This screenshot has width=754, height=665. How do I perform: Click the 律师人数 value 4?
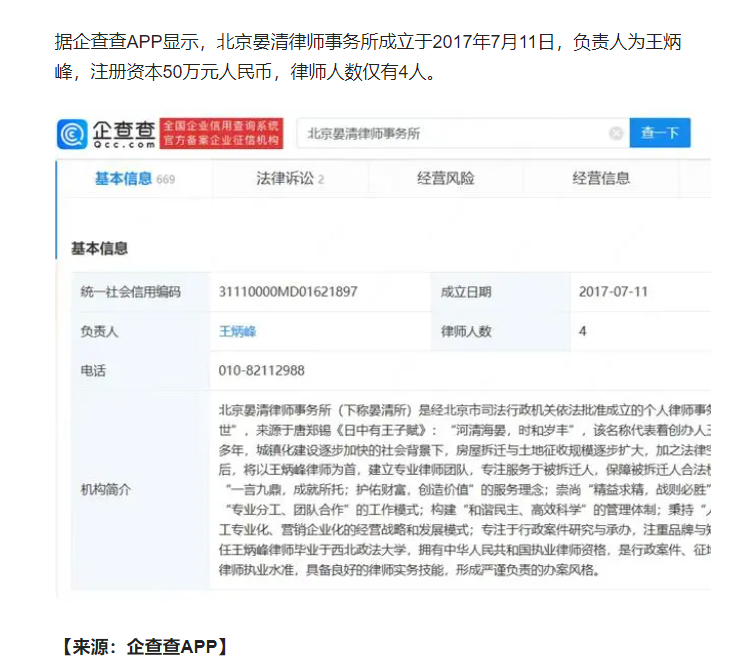pyautogui.click(x=582, y=331)
